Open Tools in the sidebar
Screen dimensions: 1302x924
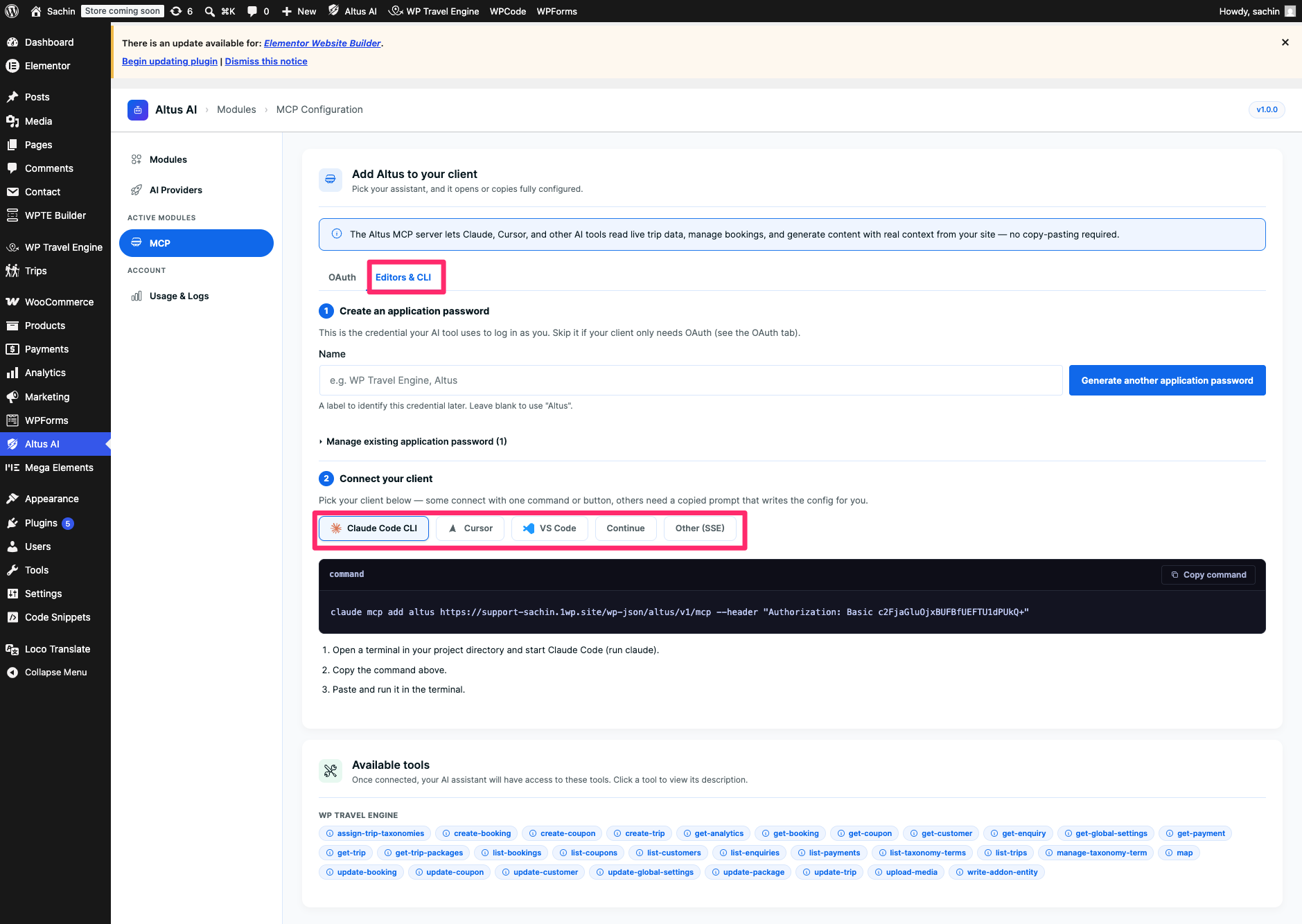(x=55, y=570)
